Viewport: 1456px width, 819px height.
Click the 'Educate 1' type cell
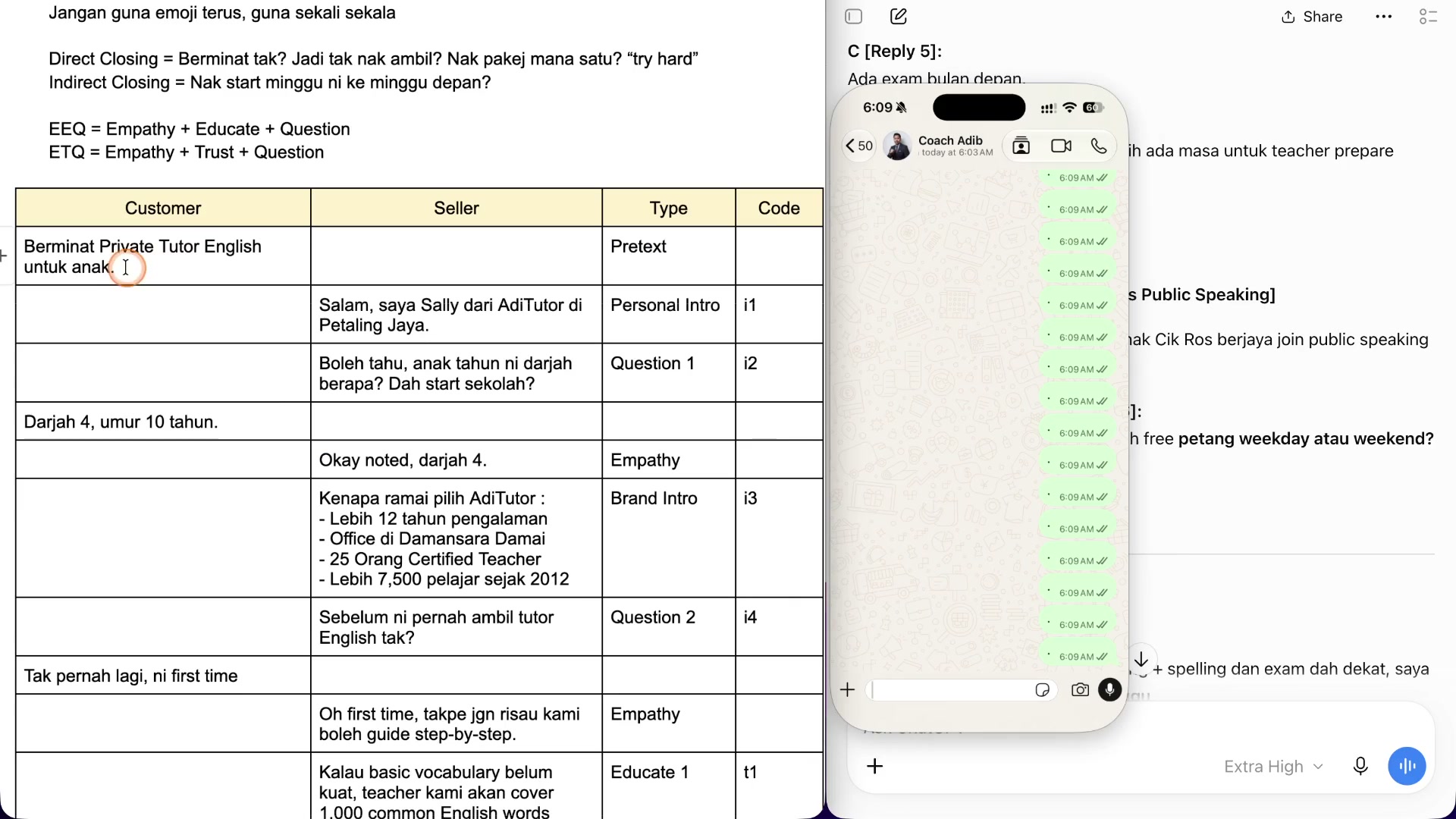pyautogui.click(x=669, y=786)
